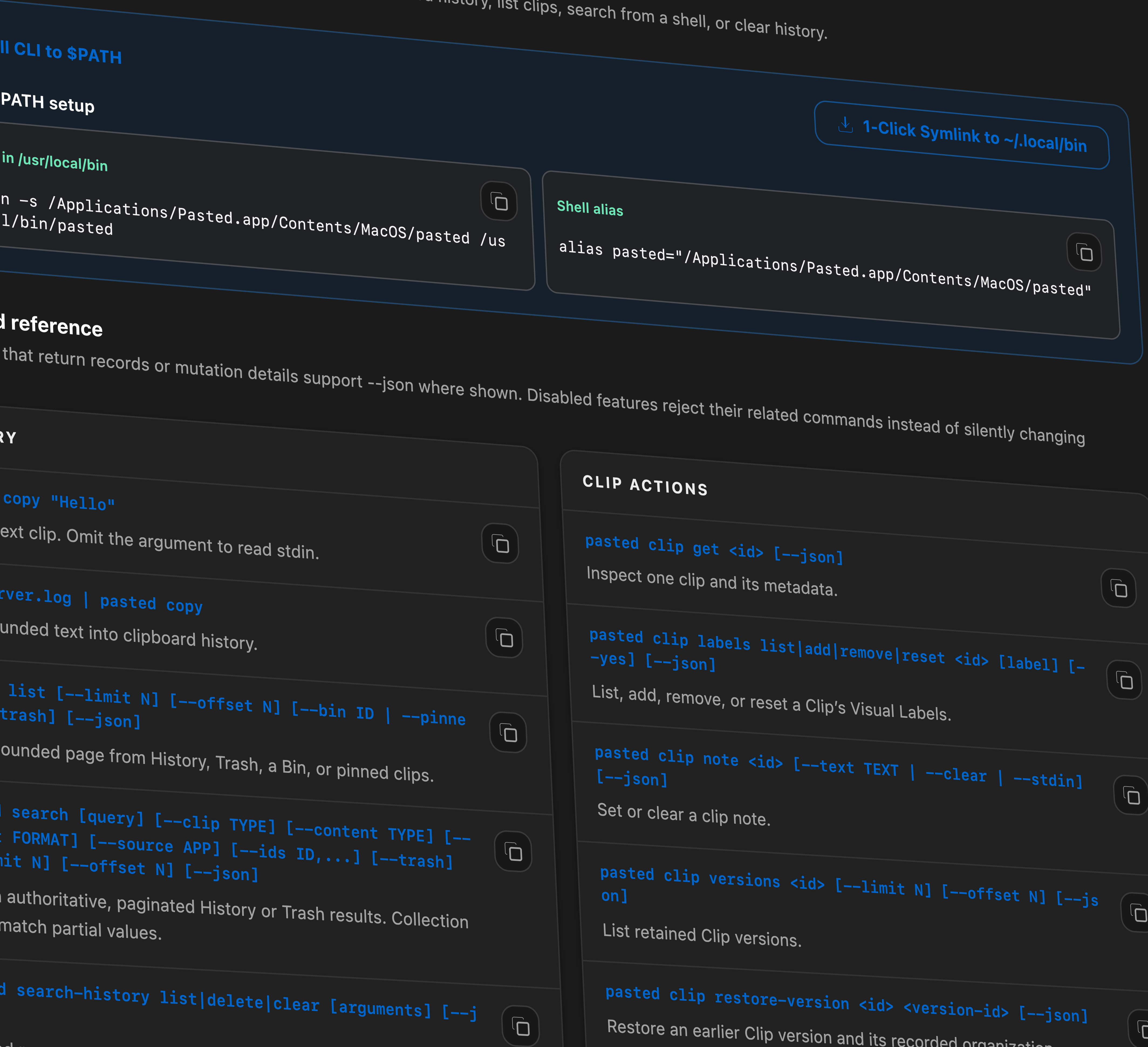This screenshot has height=1047, width=1148.
Task: Copy the pasted clip labels command
Action: tap(1125, 680)
